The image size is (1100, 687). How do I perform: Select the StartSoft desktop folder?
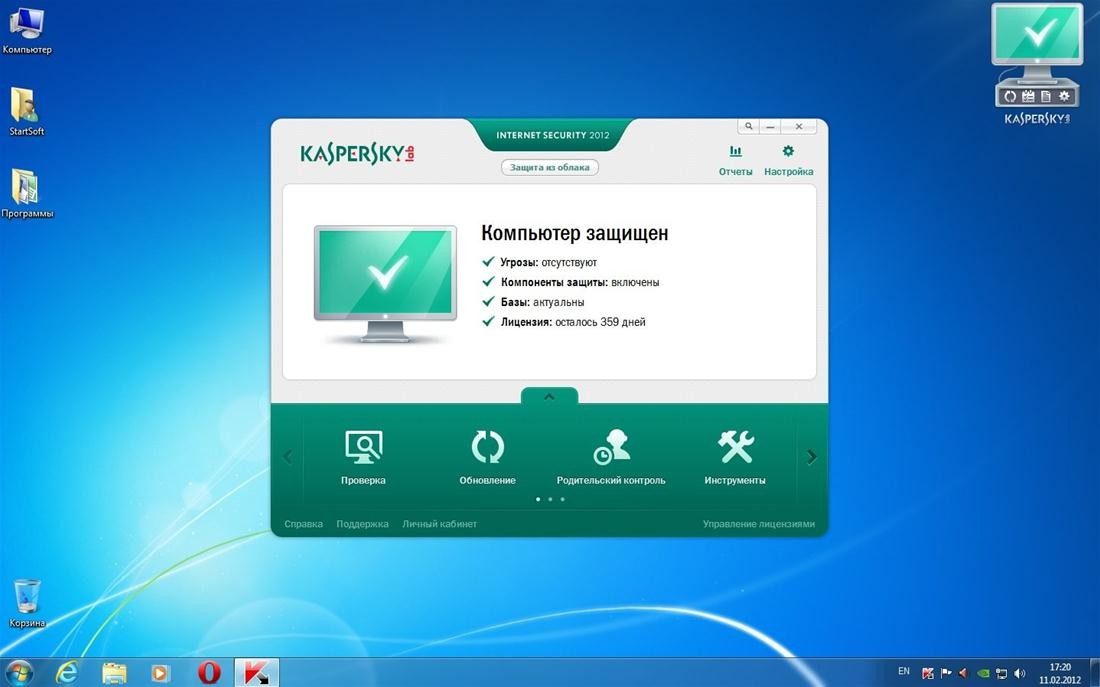[x=27, y=112]
